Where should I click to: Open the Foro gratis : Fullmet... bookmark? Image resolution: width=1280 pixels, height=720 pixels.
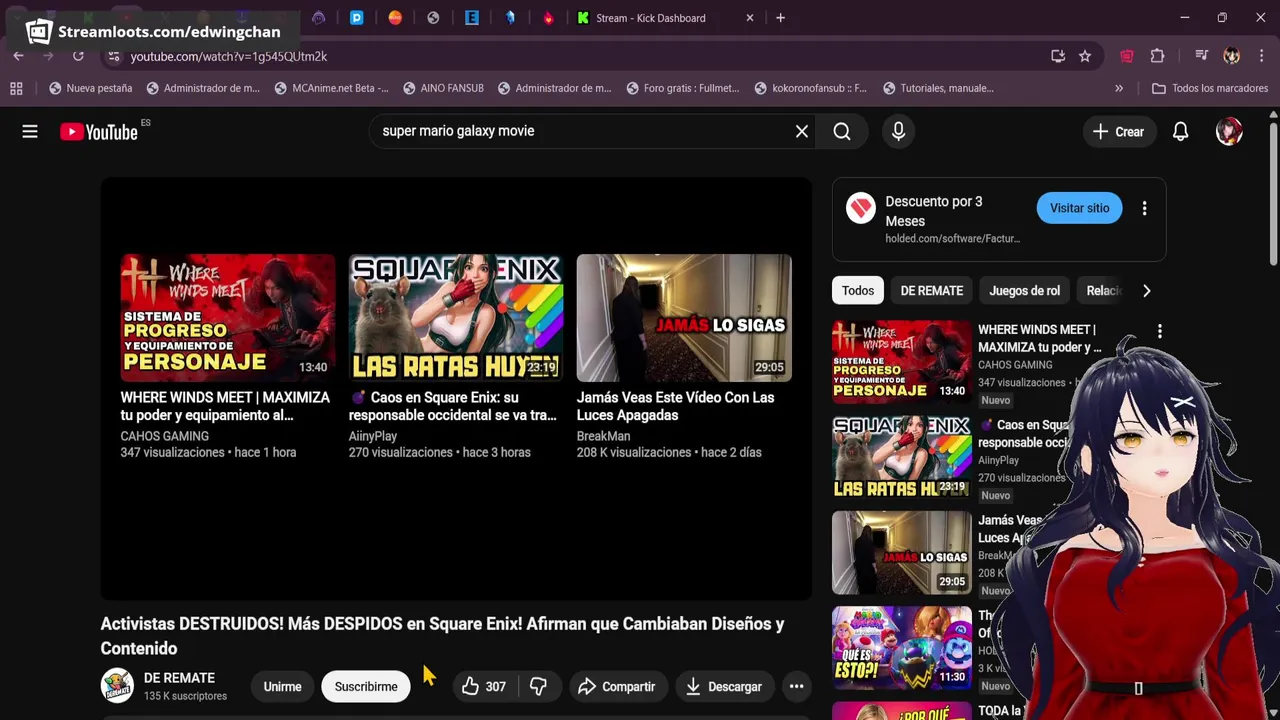pyautogui.click(x=683, y=88)
